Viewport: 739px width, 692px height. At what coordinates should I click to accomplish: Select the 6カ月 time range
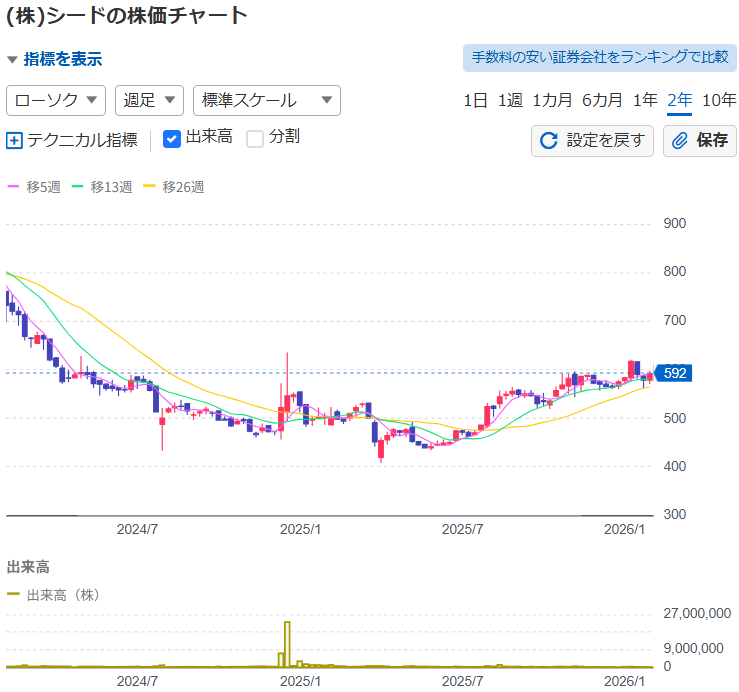coord(602,100)
